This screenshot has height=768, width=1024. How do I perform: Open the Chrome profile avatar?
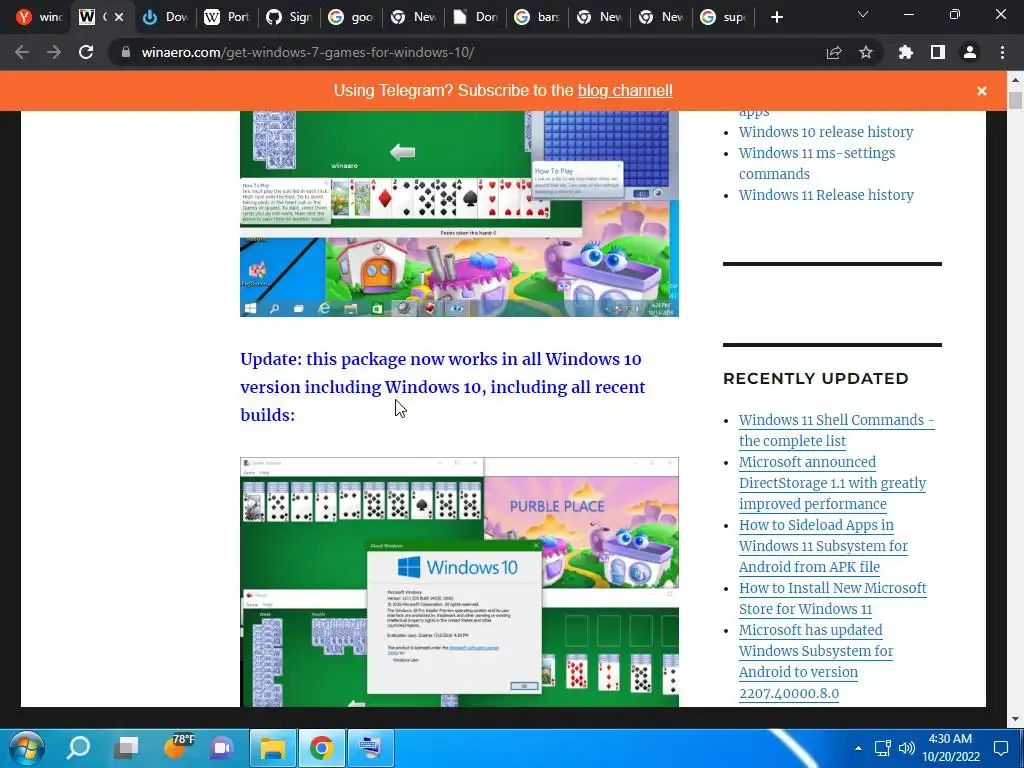(x=970, y=52)
